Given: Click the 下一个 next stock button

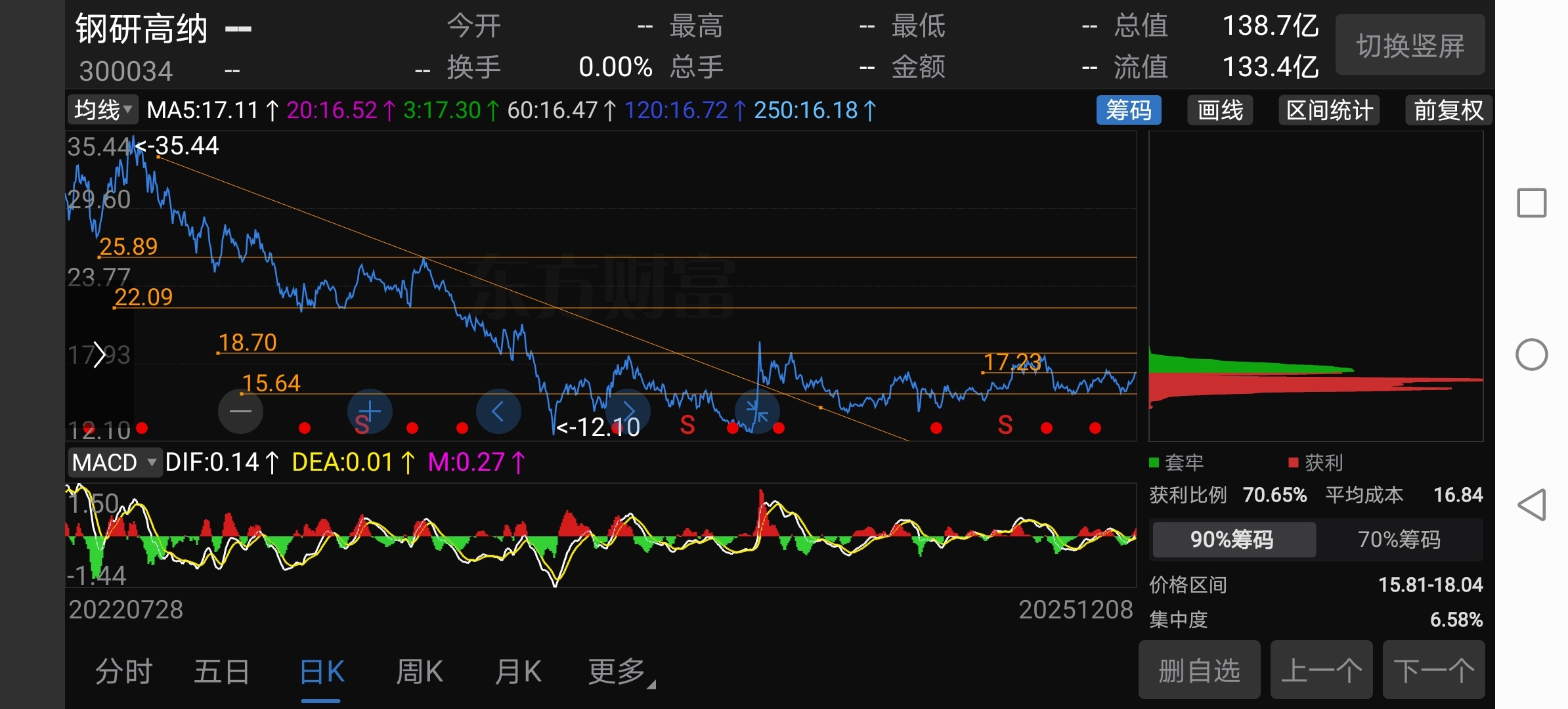Looking at the screenshot, I should (x=1433, y=670).
